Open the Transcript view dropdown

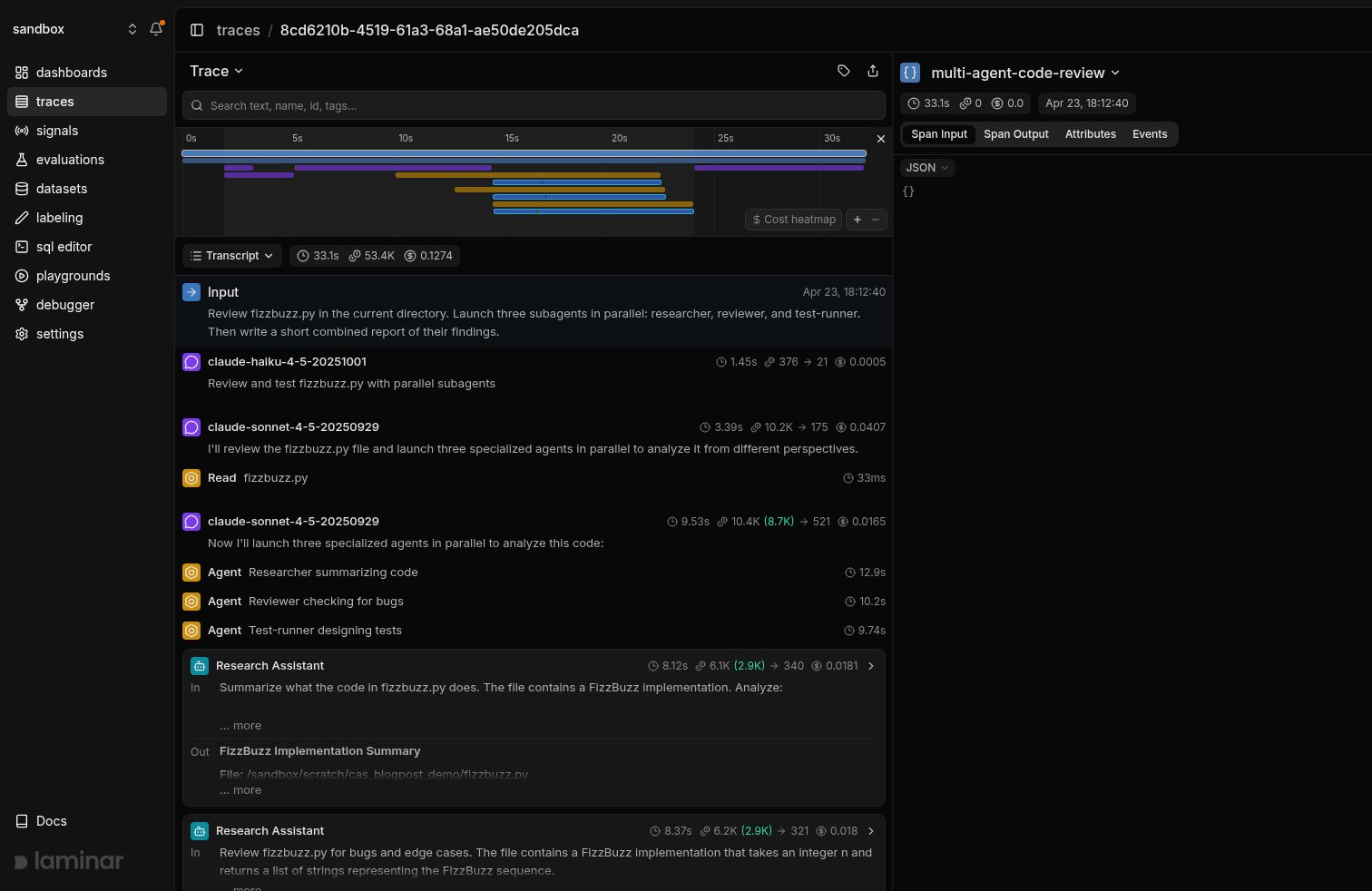click(x=232, y=256)
